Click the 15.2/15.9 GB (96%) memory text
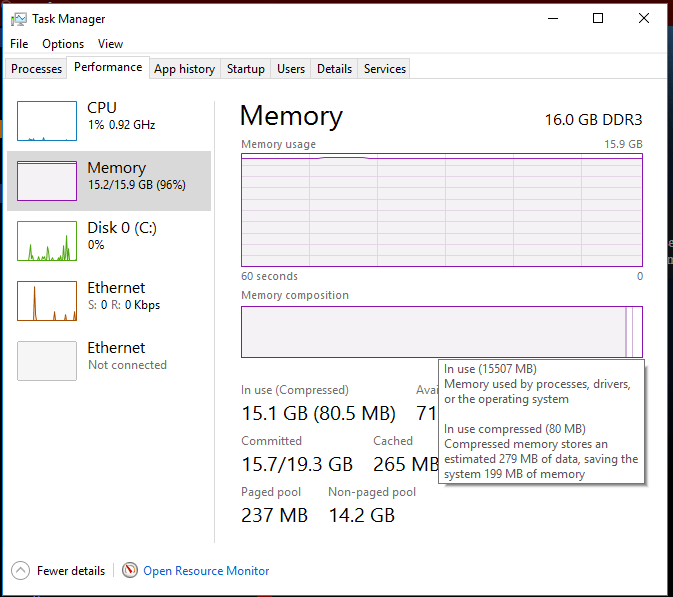Viewport: 673px width, 597px height. click(x=136, y=185)
